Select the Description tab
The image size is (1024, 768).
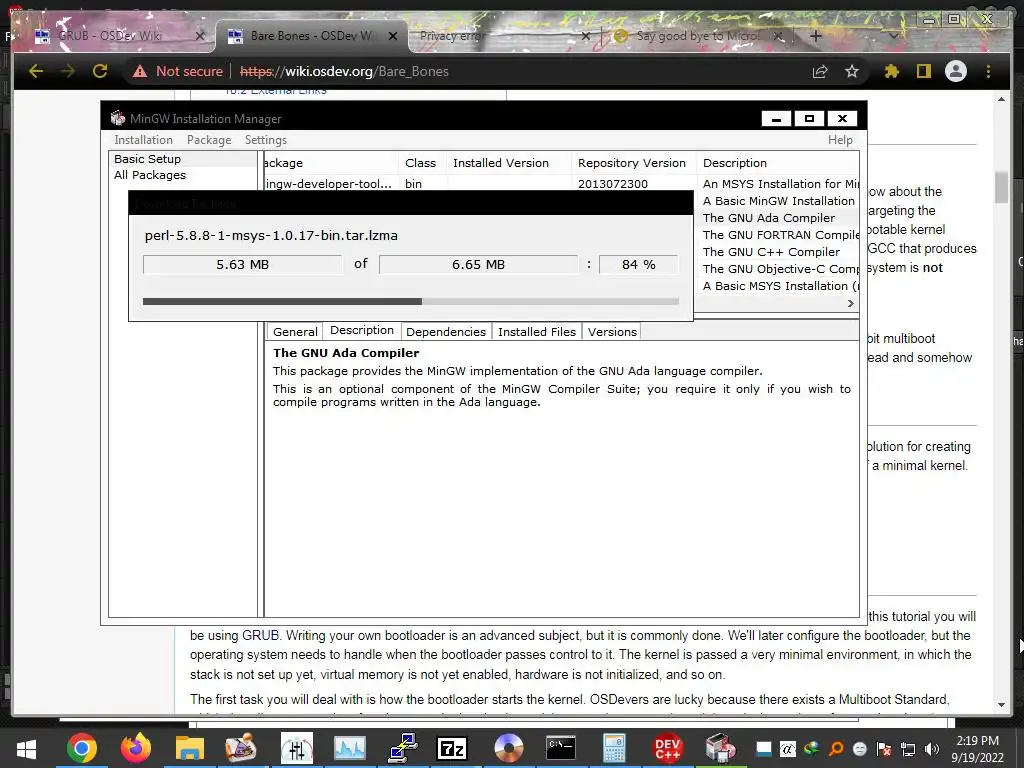pyautogui.click(x=362, y=330)
